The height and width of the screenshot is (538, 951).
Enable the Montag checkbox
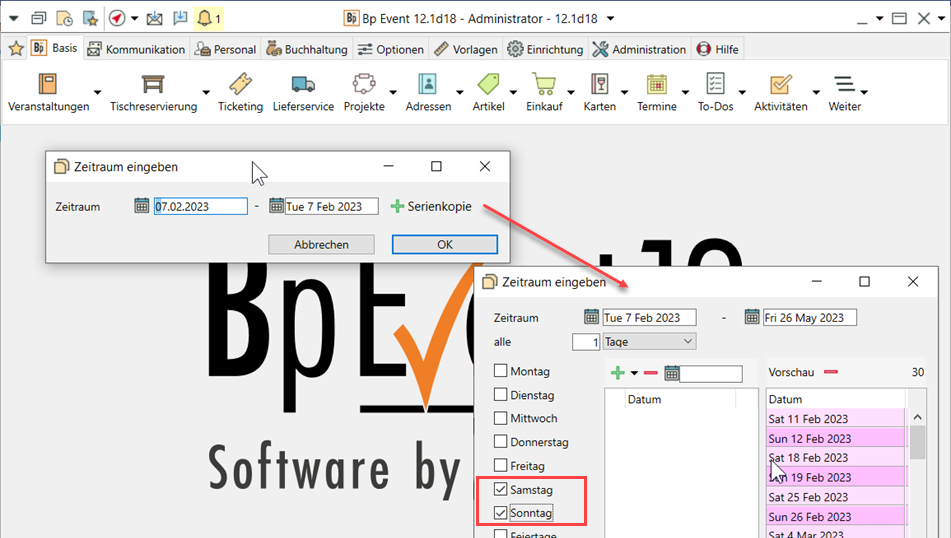tap(502, 371)
